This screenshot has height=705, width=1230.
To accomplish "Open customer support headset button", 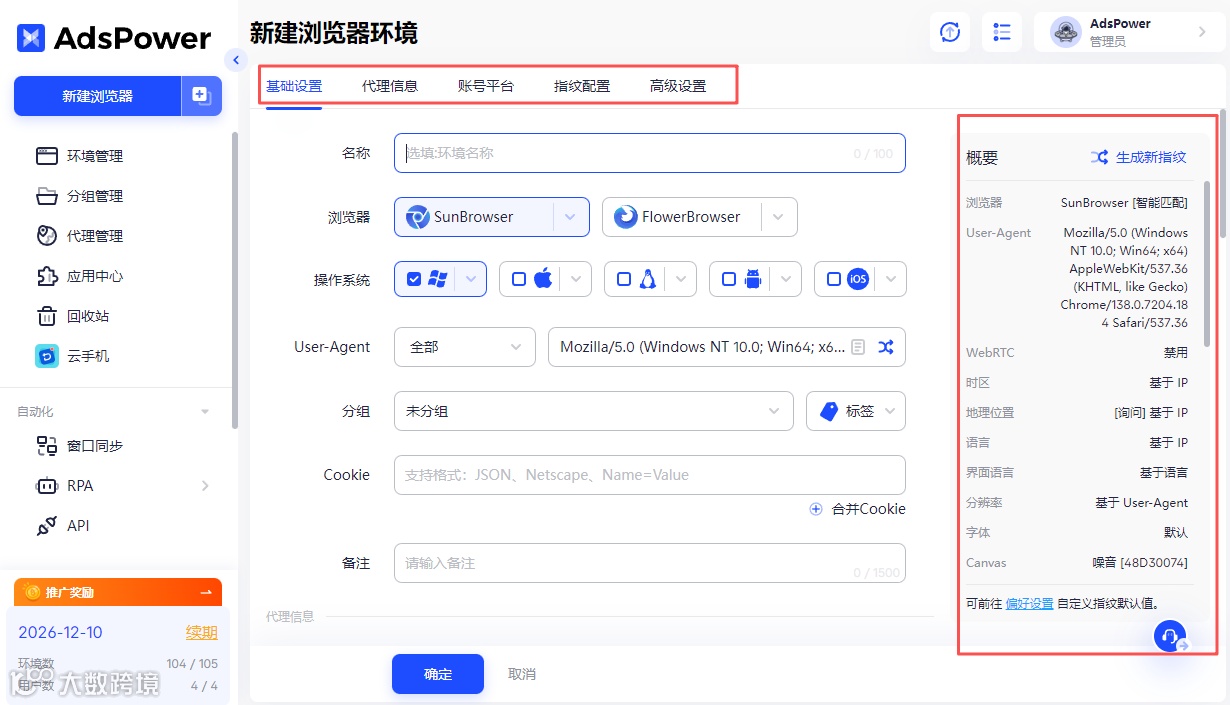I will [x=1170, y=636].
